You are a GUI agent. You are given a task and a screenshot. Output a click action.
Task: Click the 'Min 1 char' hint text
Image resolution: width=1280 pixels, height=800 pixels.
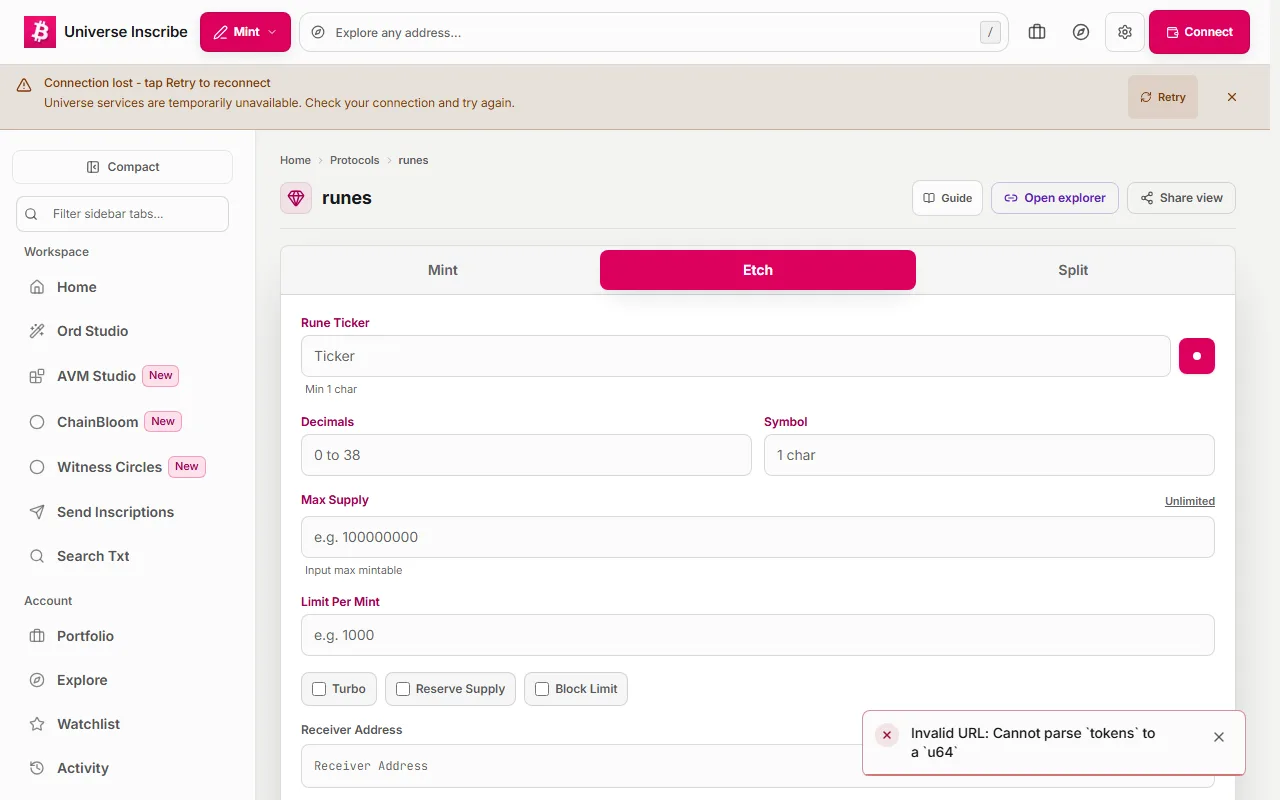click(x=331, y=389)
